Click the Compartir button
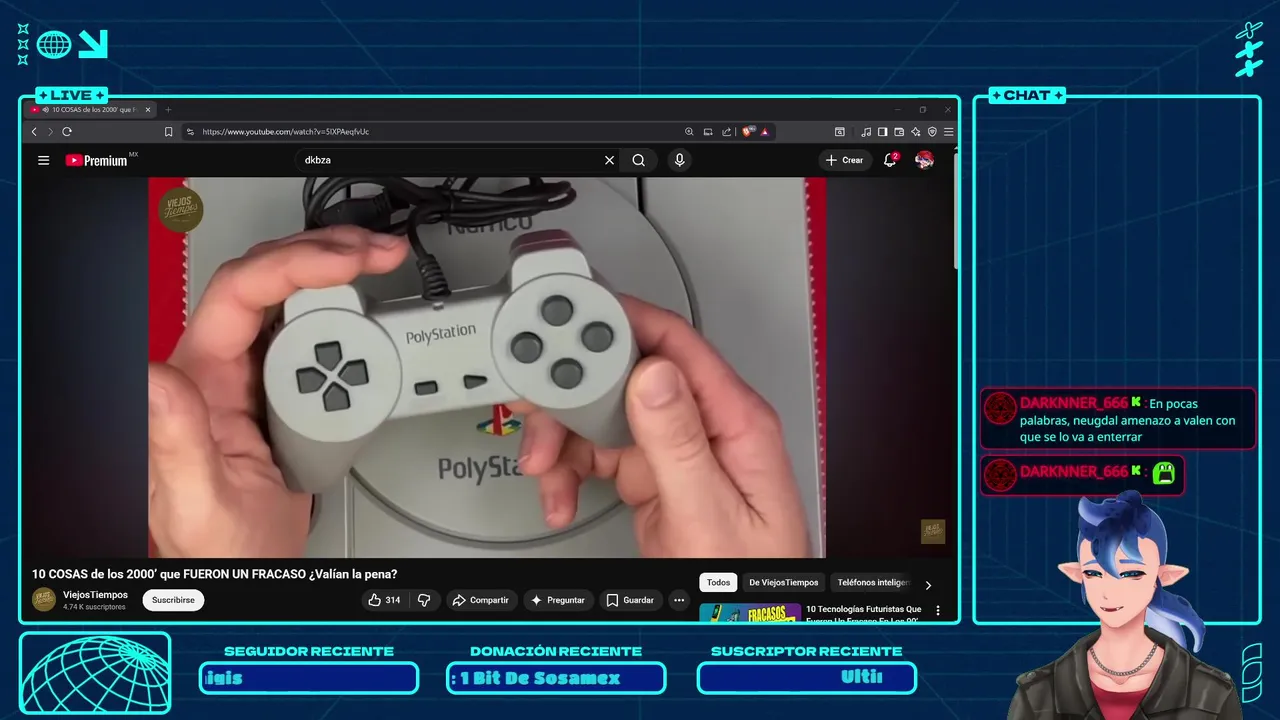This screenshot has width=1280, height=720. pyautogui.click(x=481, y=600)
